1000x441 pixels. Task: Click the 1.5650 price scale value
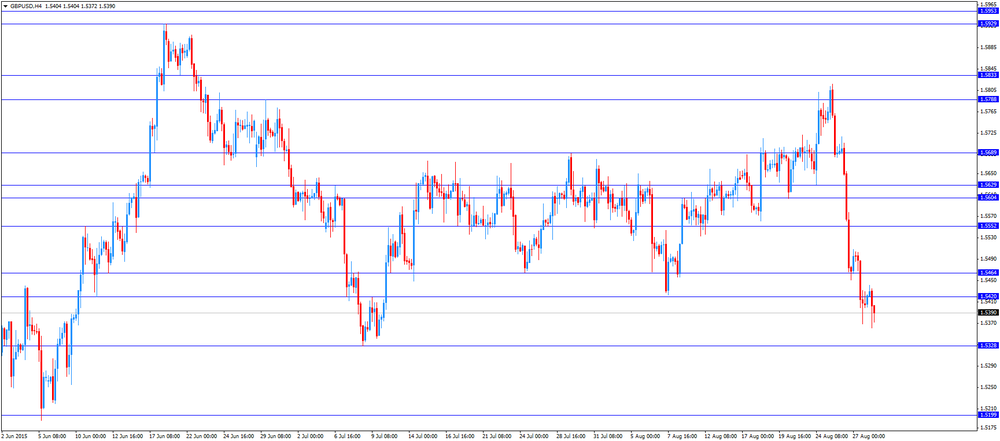pyautogui.click(x=989, y=174)
